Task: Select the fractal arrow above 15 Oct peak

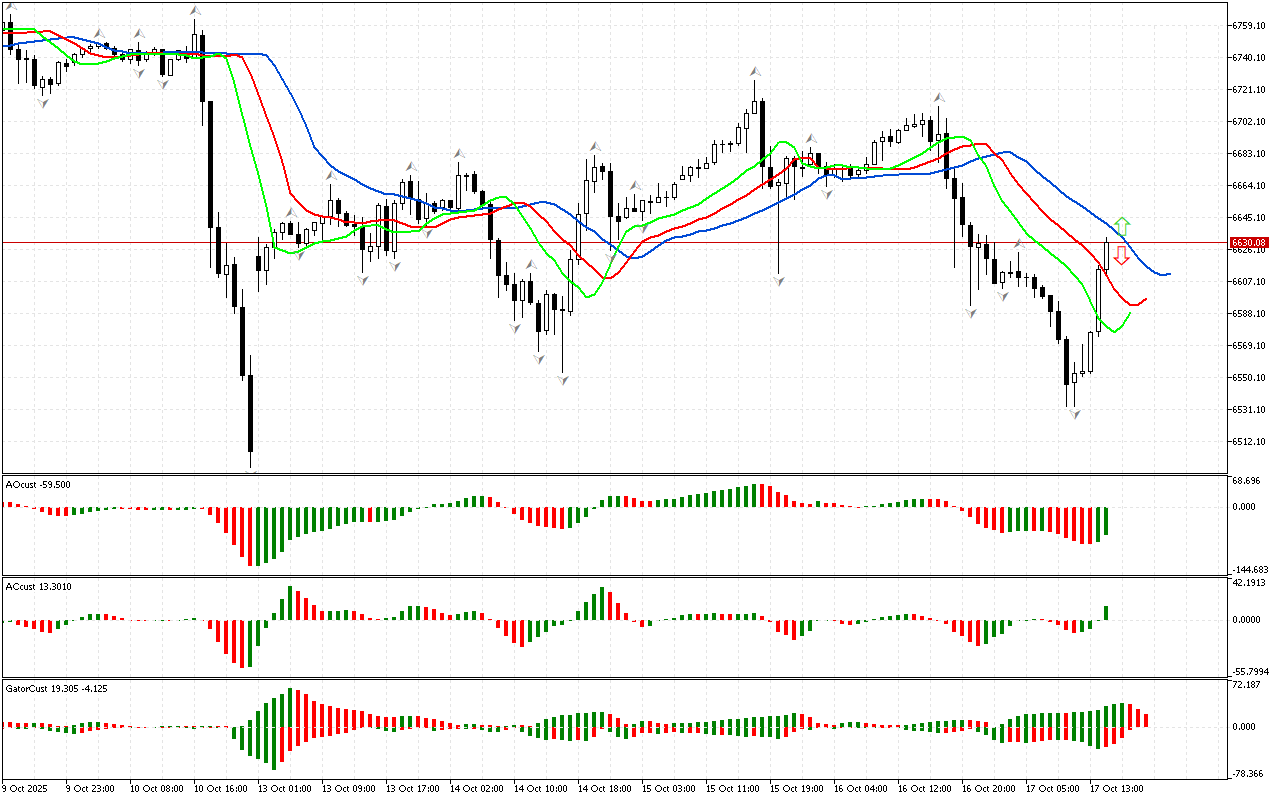Action: 755,72
